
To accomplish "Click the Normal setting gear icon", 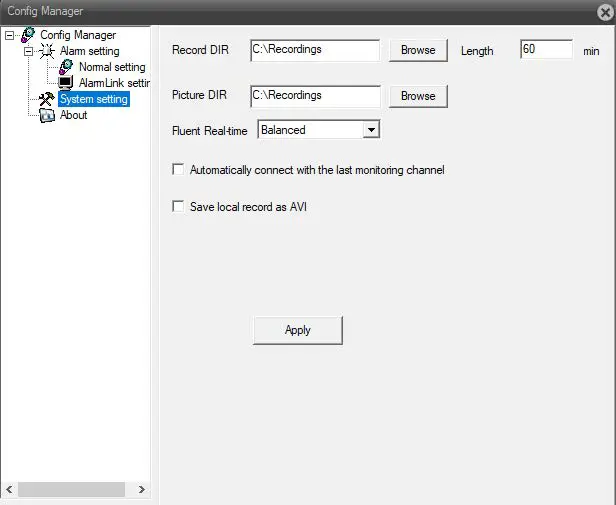I will (66, 67).
